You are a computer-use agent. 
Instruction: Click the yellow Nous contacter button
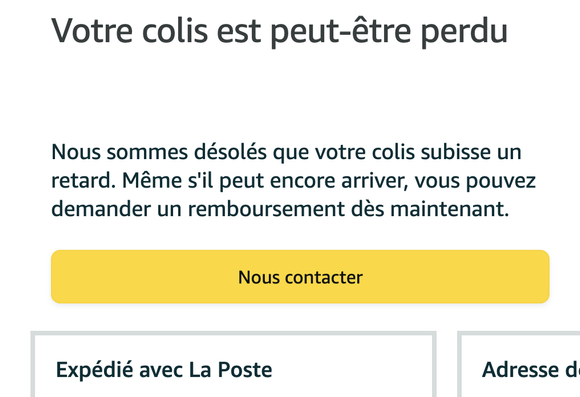pos(300,277)
